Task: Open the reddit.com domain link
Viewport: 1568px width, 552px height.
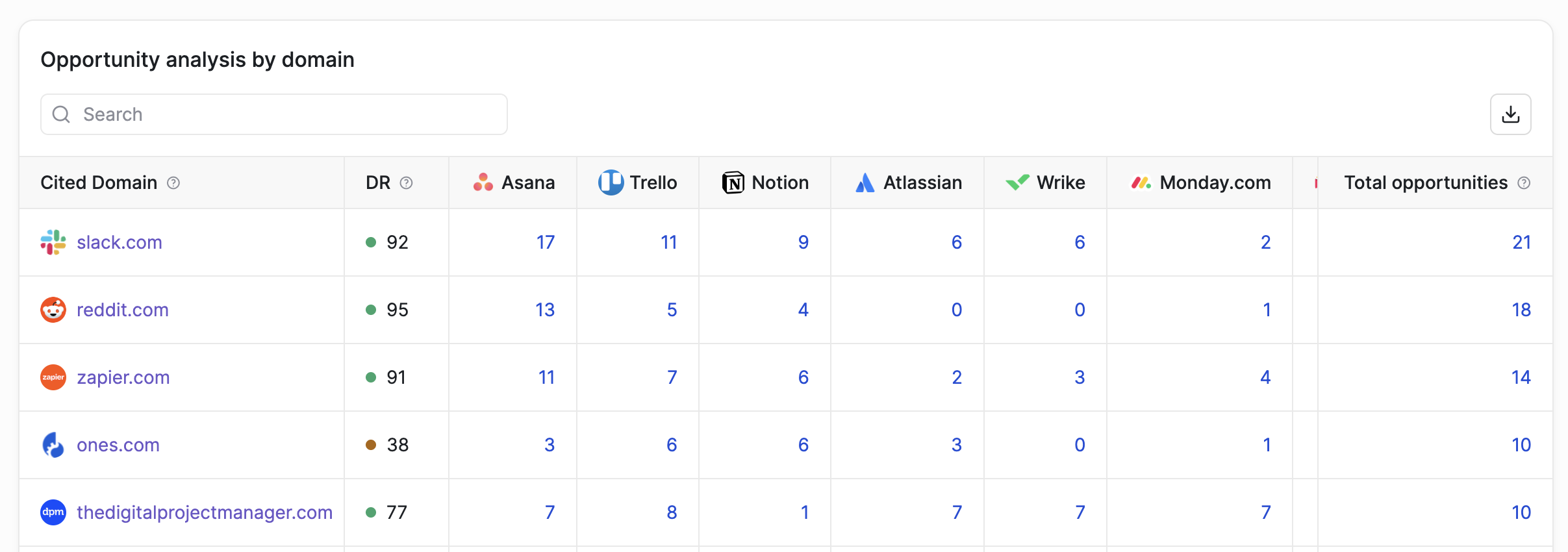Action: pos(123,310)
